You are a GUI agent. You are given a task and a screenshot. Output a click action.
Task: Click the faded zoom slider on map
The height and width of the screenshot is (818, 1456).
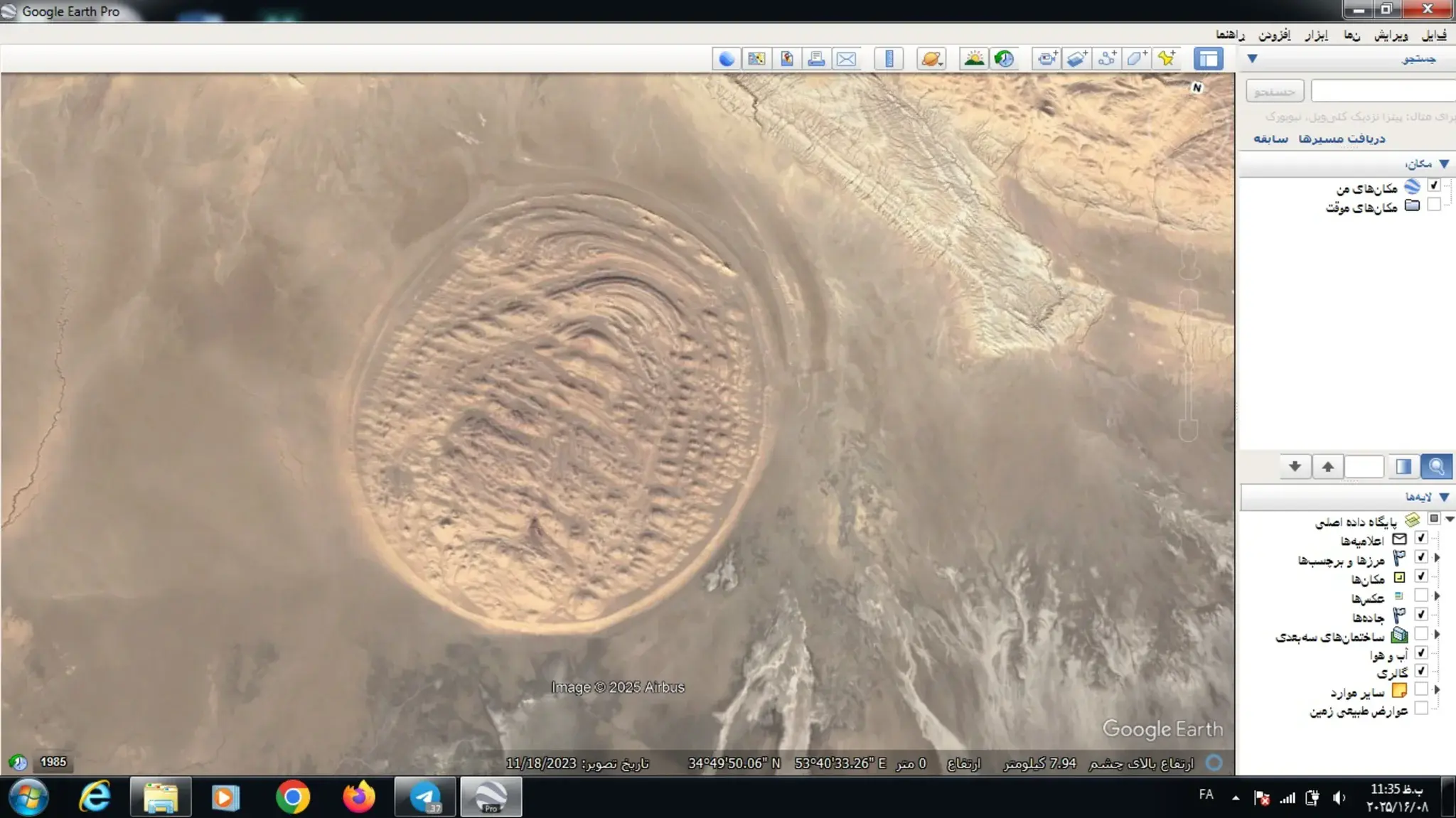(1189, 364)
